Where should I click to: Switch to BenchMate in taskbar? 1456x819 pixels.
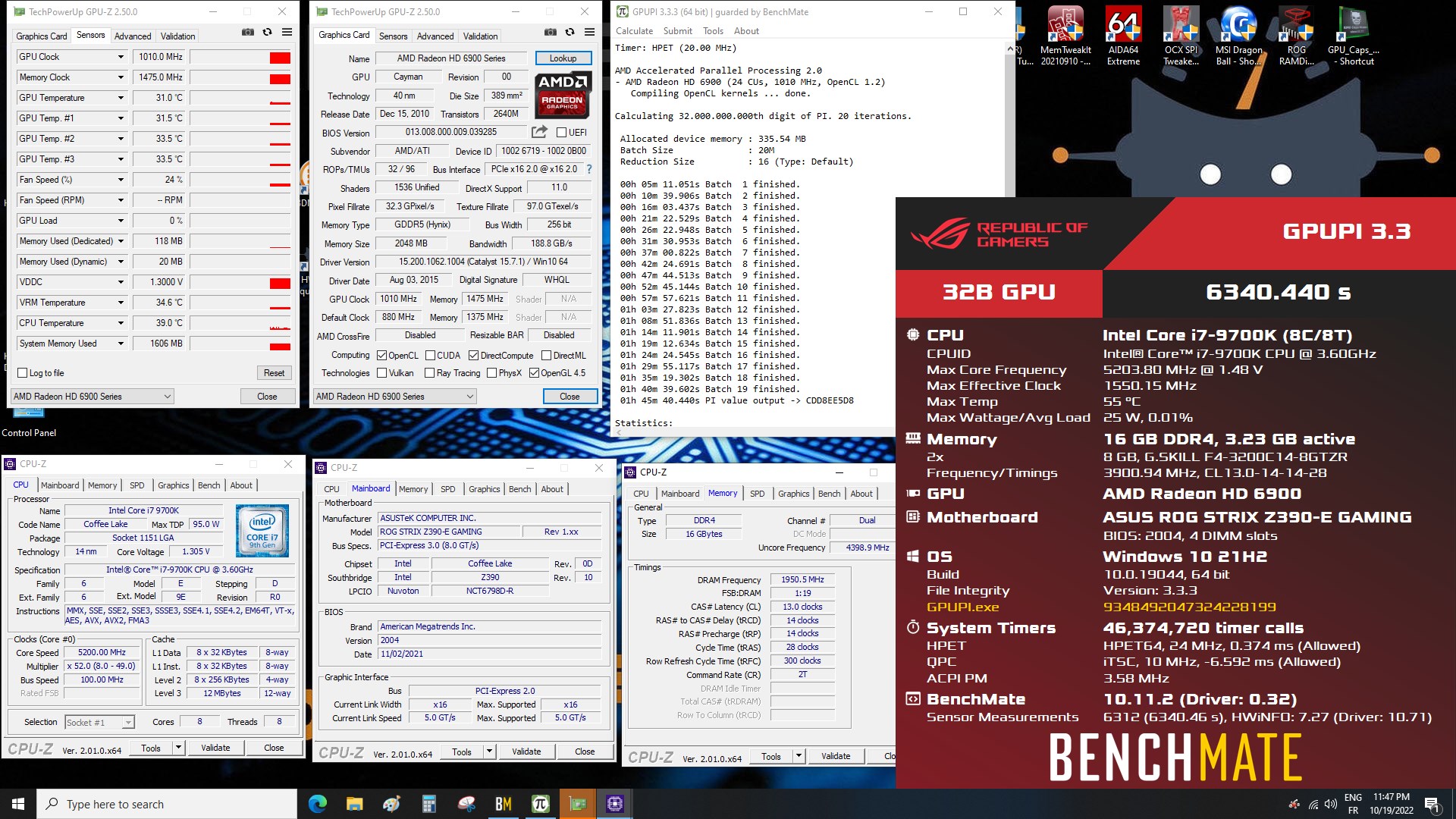[503, 804]
